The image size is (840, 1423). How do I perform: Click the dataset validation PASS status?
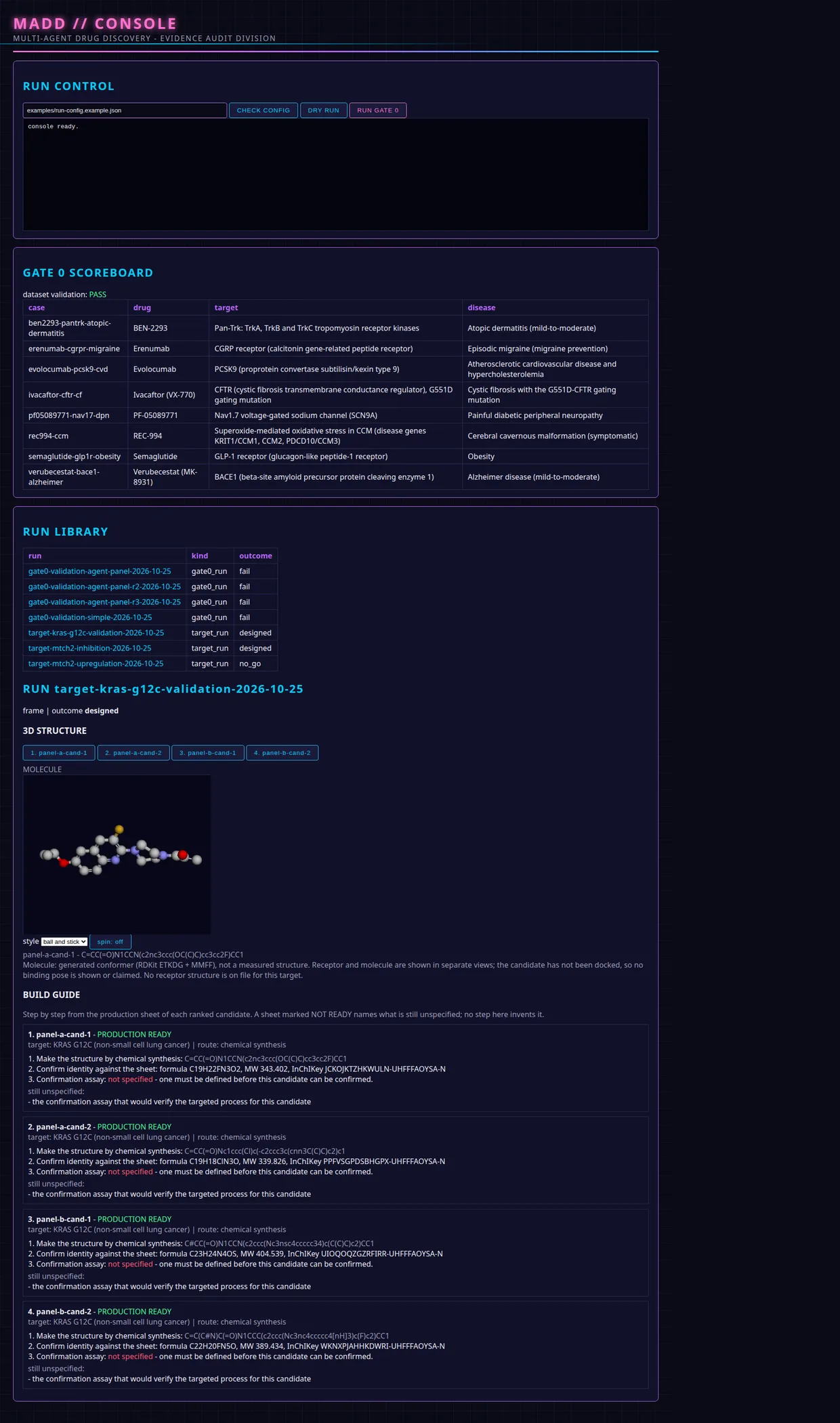[98, 295]
